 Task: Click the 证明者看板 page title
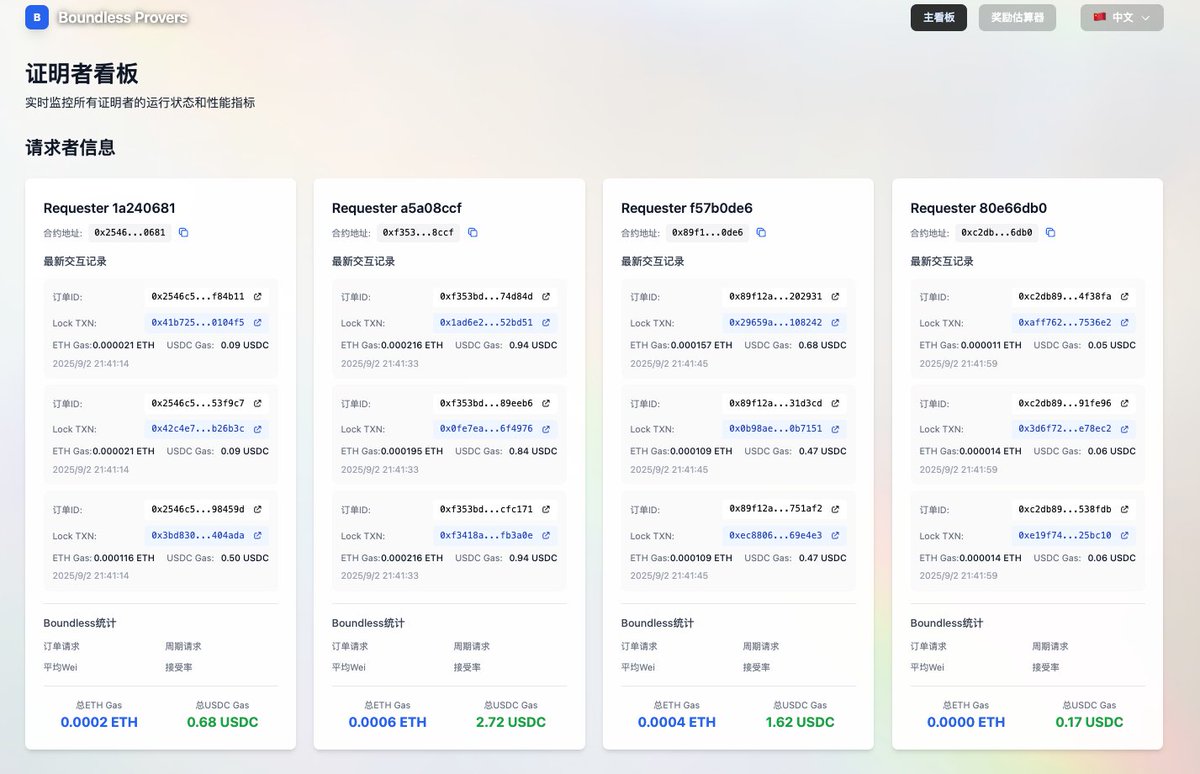point(82,73)
